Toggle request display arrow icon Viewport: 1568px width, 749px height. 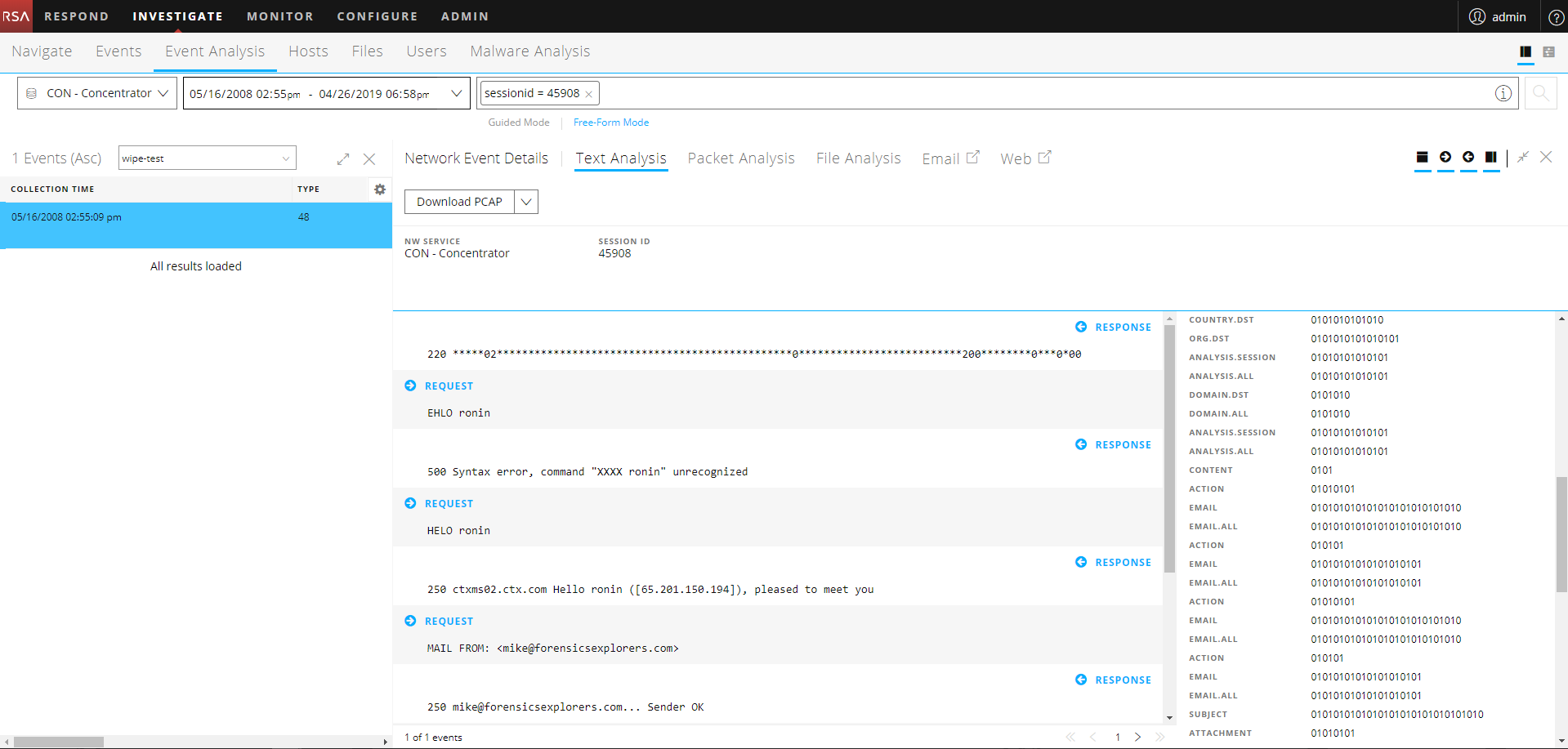[1445, 158]
